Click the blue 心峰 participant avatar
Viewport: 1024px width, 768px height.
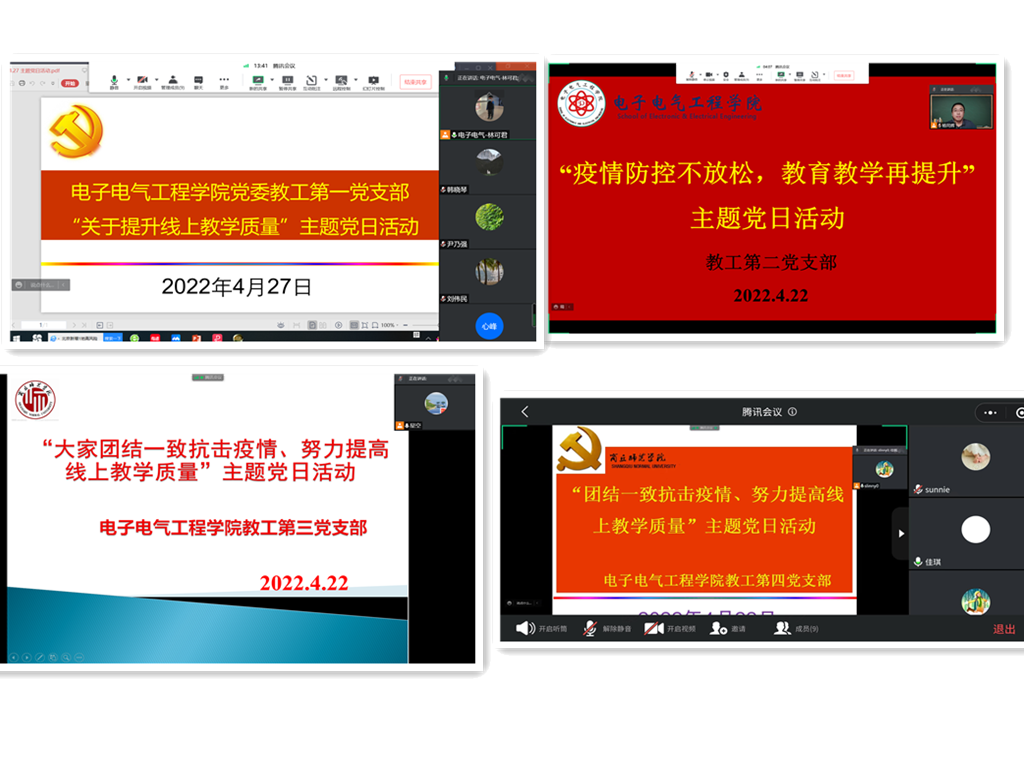tap(488, 325)
